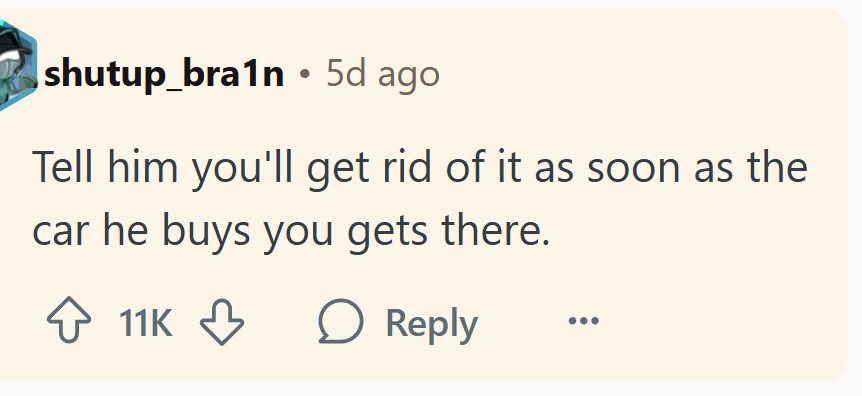The width and height of the screenshot is (862, 396).
Task: Open the three-dot more options menu
Action: (583, 320)
